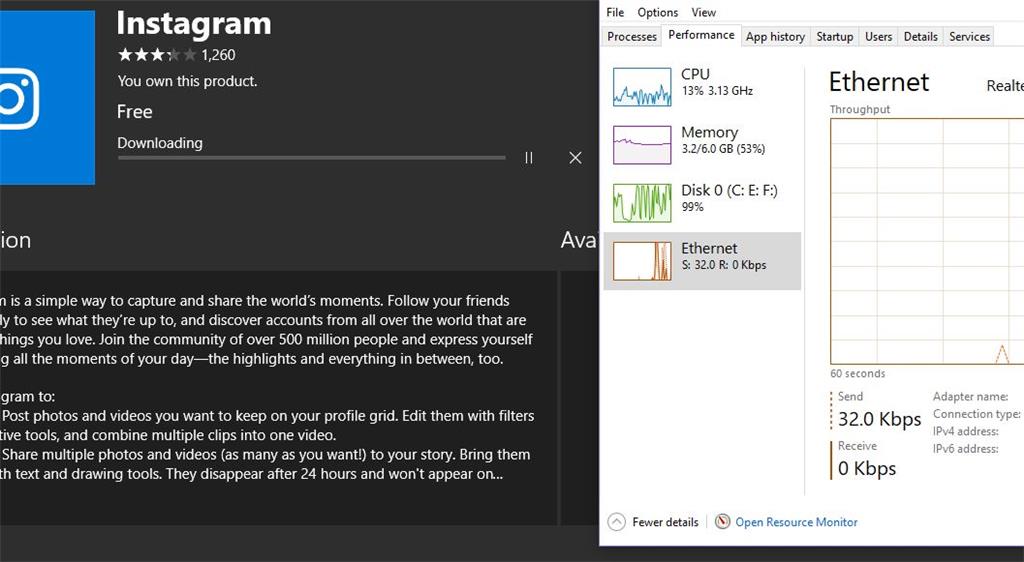Switch to the App history tab
Image resolution: width=1024 pixels, height=562 pixels.
(x=775, y=37)
